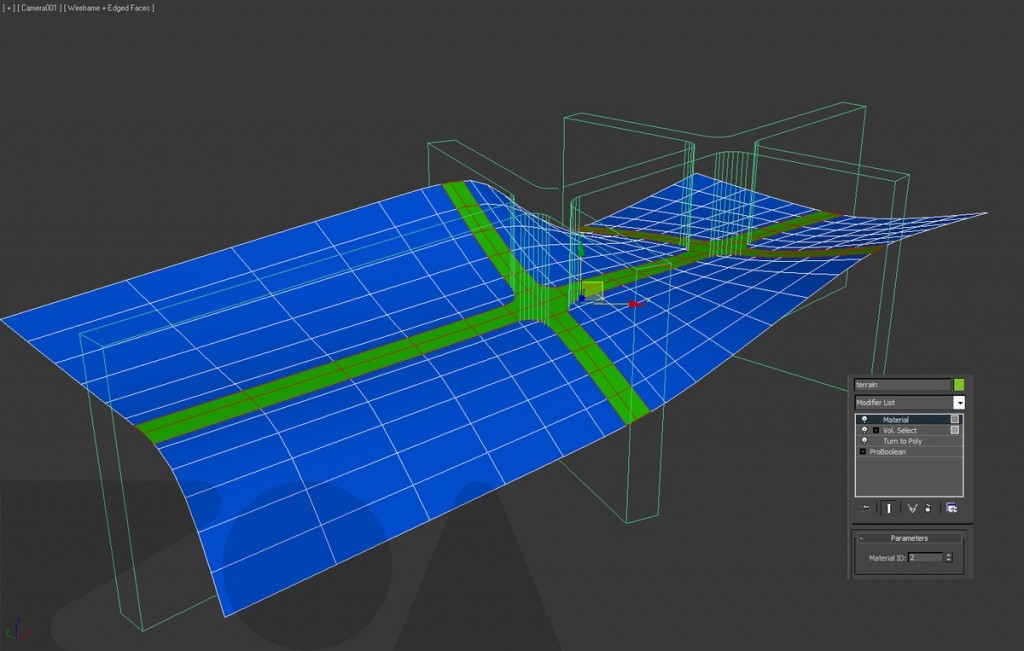This screenshot has width=1024, height=651.
Task: Click the Material ID spinner arrows
Action: coord(949,558)
